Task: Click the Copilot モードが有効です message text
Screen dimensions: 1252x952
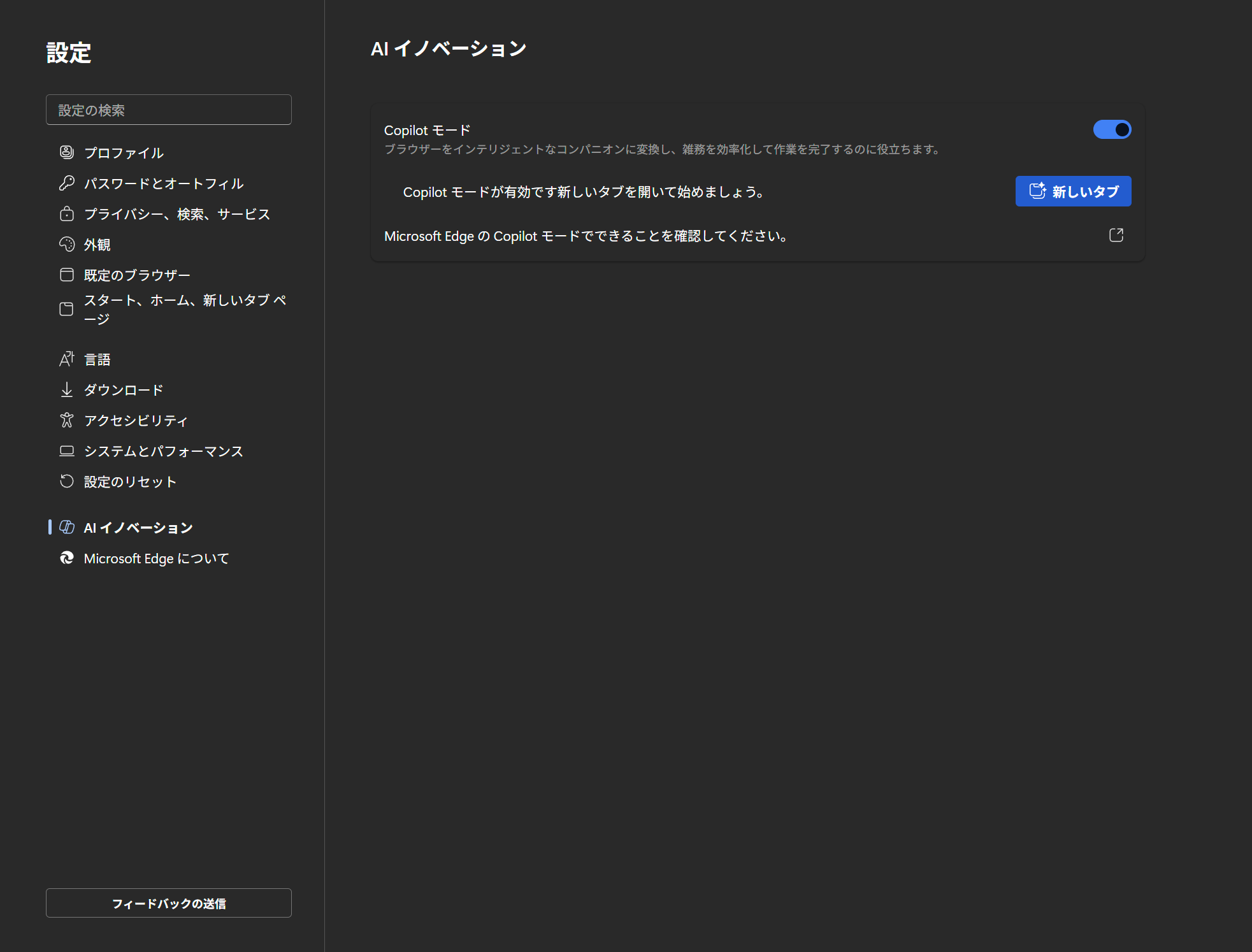Action: tap(584, 192)
